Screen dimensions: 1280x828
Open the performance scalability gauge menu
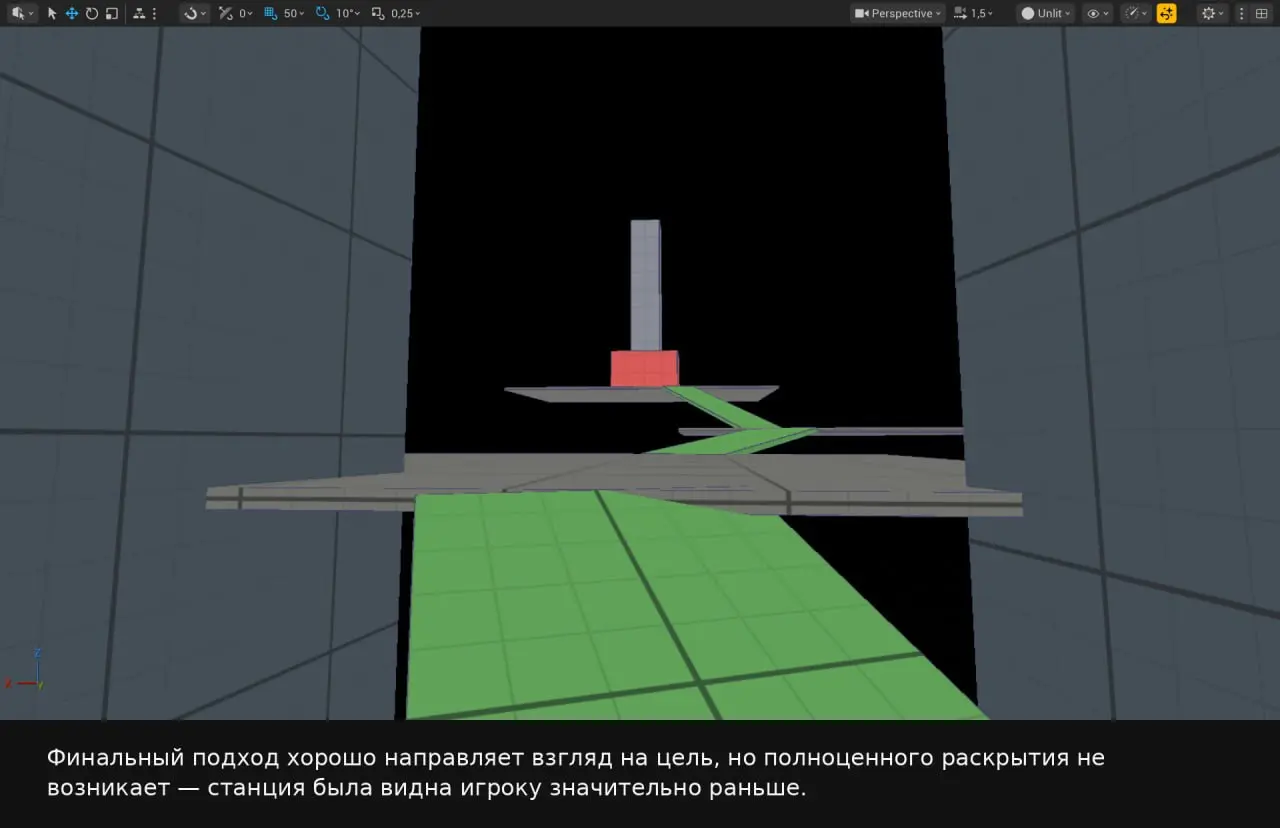(x=1136, y=13)
